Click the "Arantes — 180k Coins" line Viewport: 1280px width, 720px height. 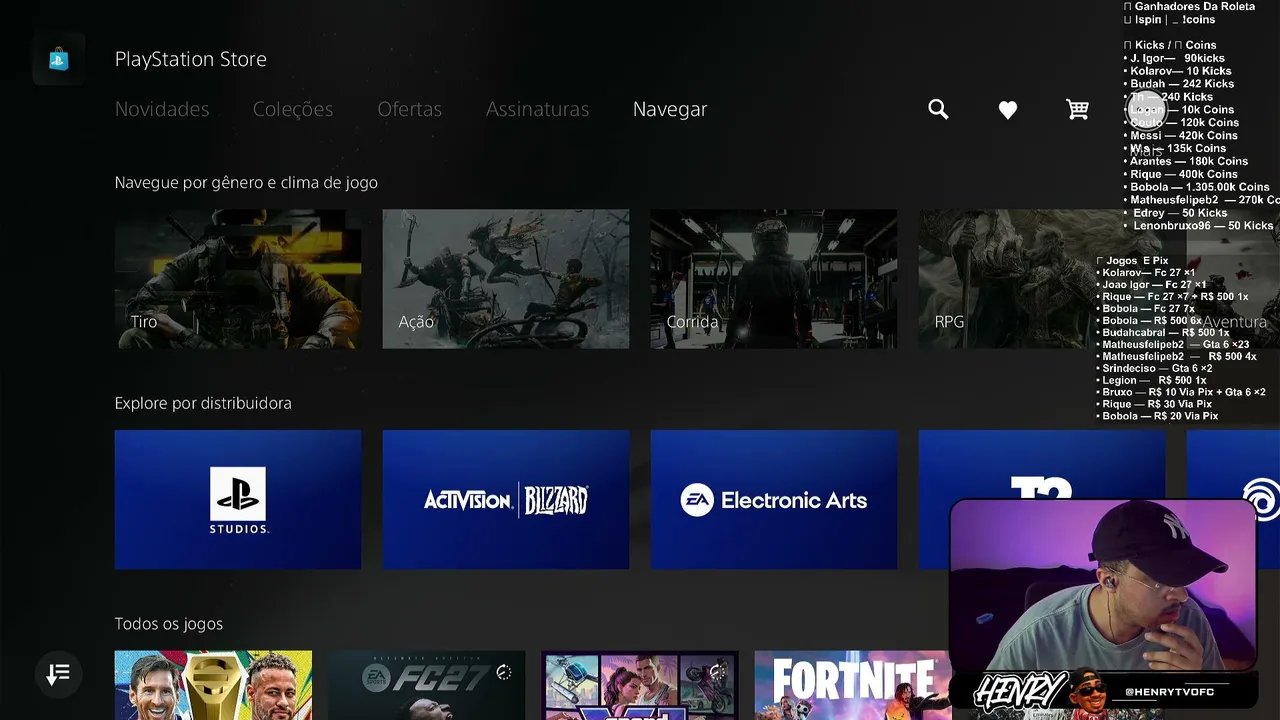(1185, 161)
